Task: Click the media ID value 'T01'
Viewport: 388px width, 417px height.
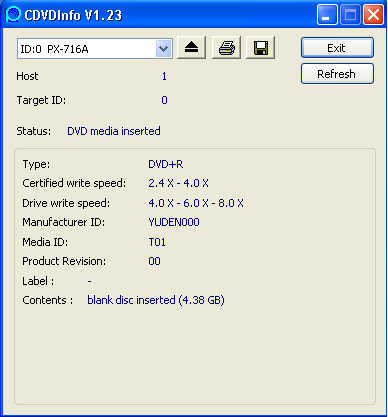Action: coord(157,242)
